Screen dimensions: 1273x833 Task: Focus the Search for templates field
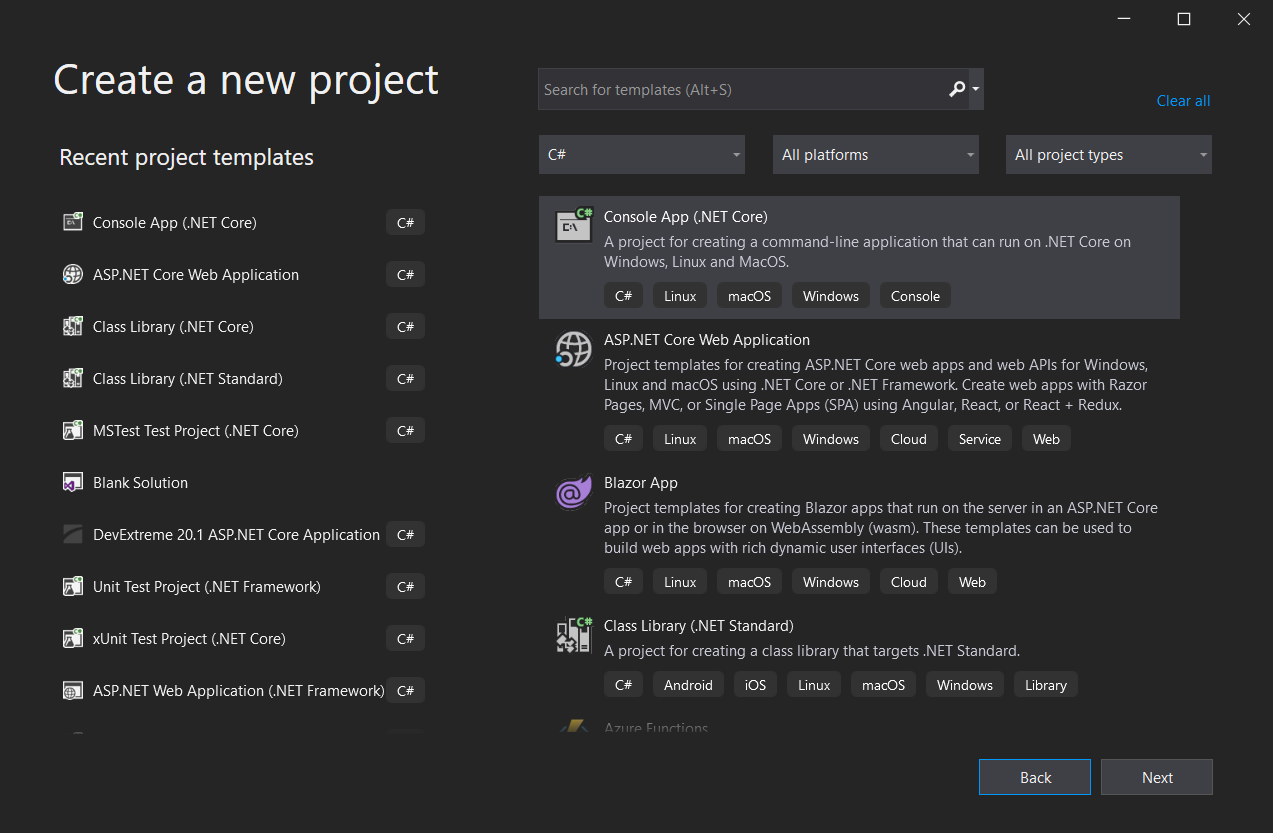[x=740, y=89]
